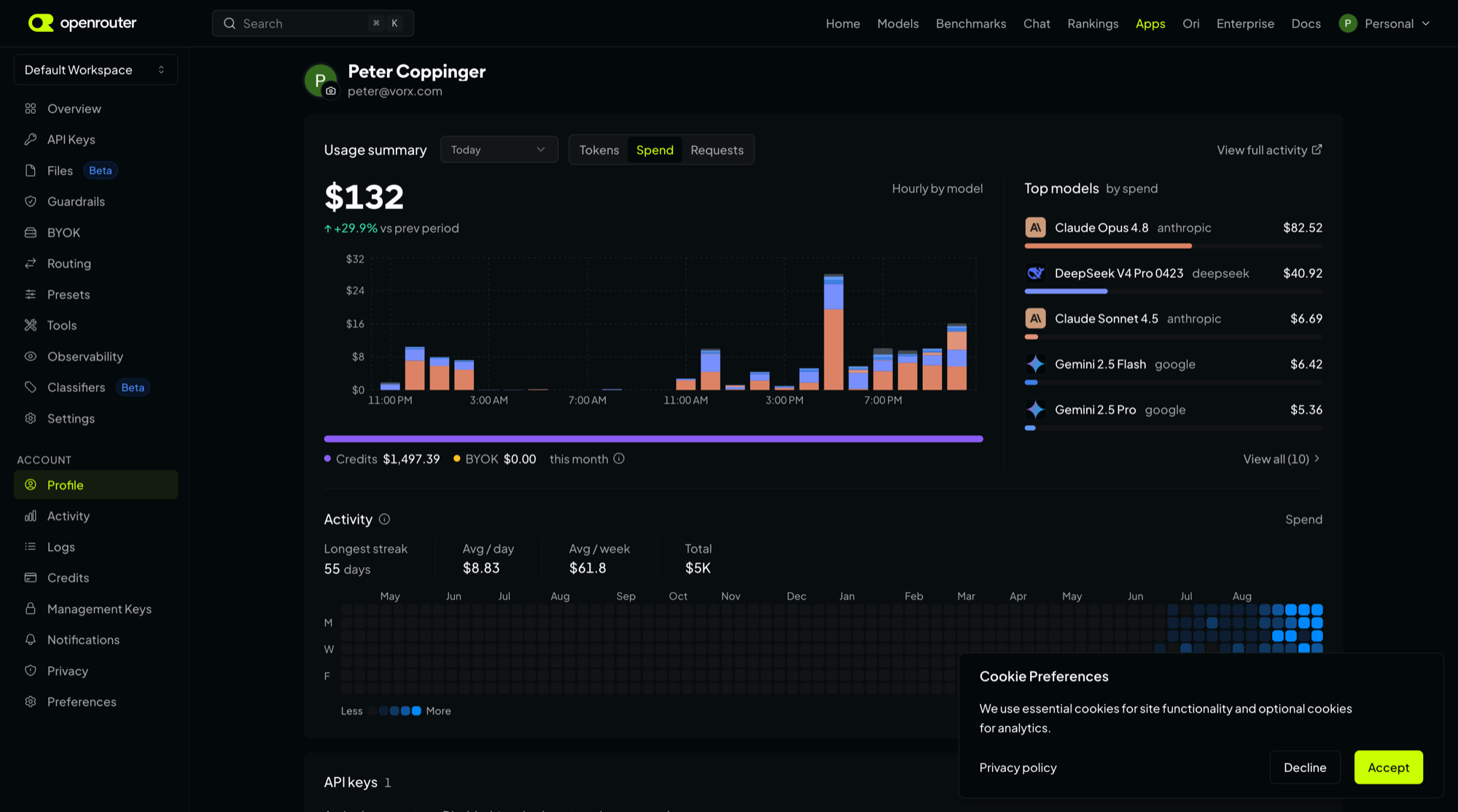The height and width of the screenshot is (812, 1458).
Task: Click the Beta badge next to Files
Action: point(101,171)
